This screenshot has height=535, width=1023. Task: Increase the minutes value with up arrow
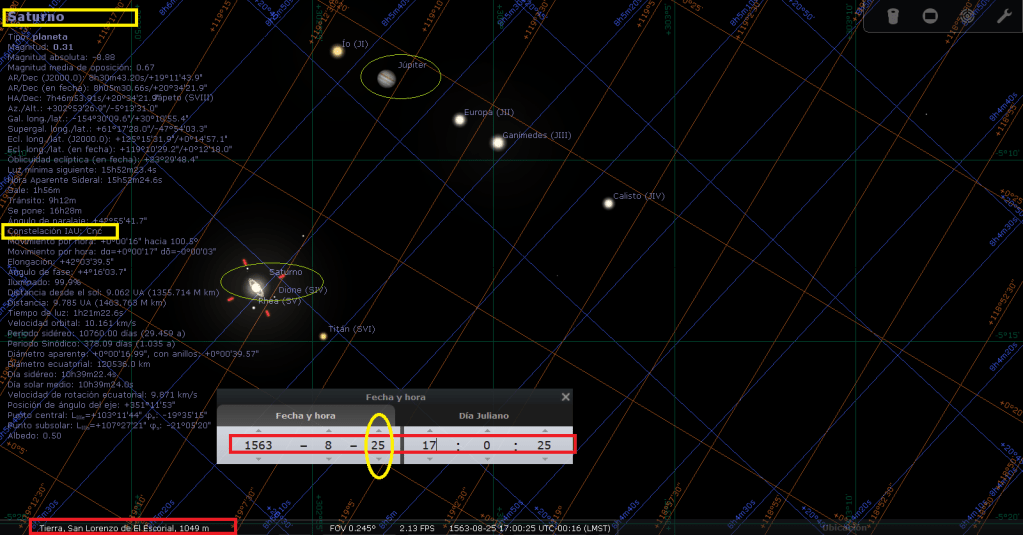click(487, 431)
